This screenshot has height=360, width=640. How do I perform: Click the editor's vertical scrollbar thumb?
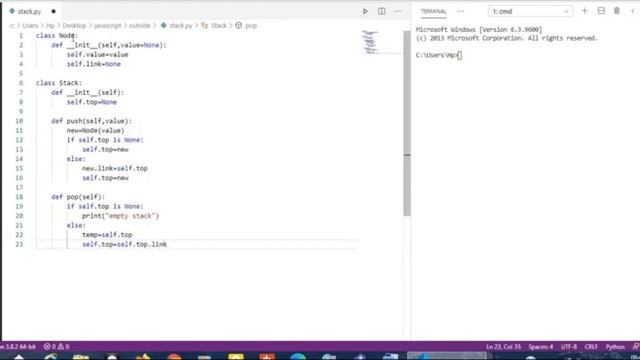coord(407,122)
